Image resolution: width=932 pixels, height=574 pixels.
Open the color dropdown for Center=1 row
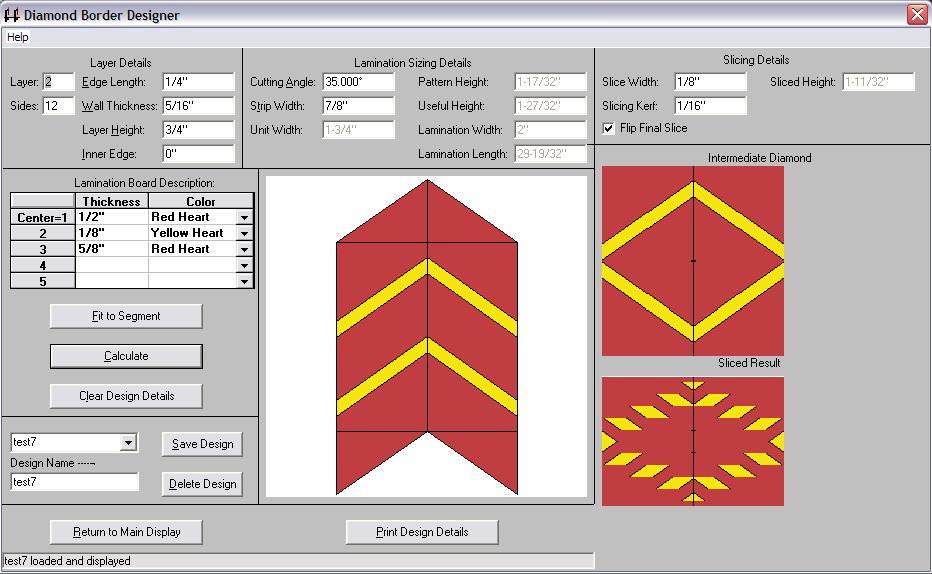click(244, 217)
